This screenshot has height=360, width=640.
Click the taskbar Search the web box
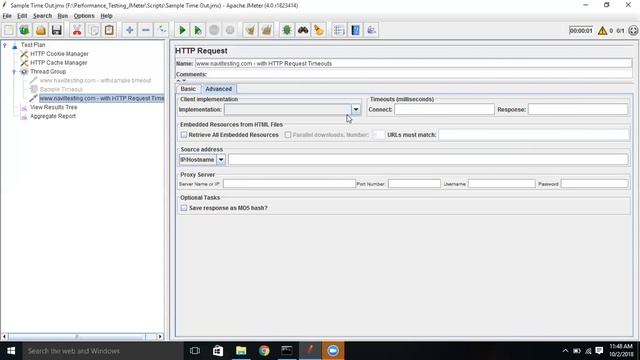coord(103,351)
